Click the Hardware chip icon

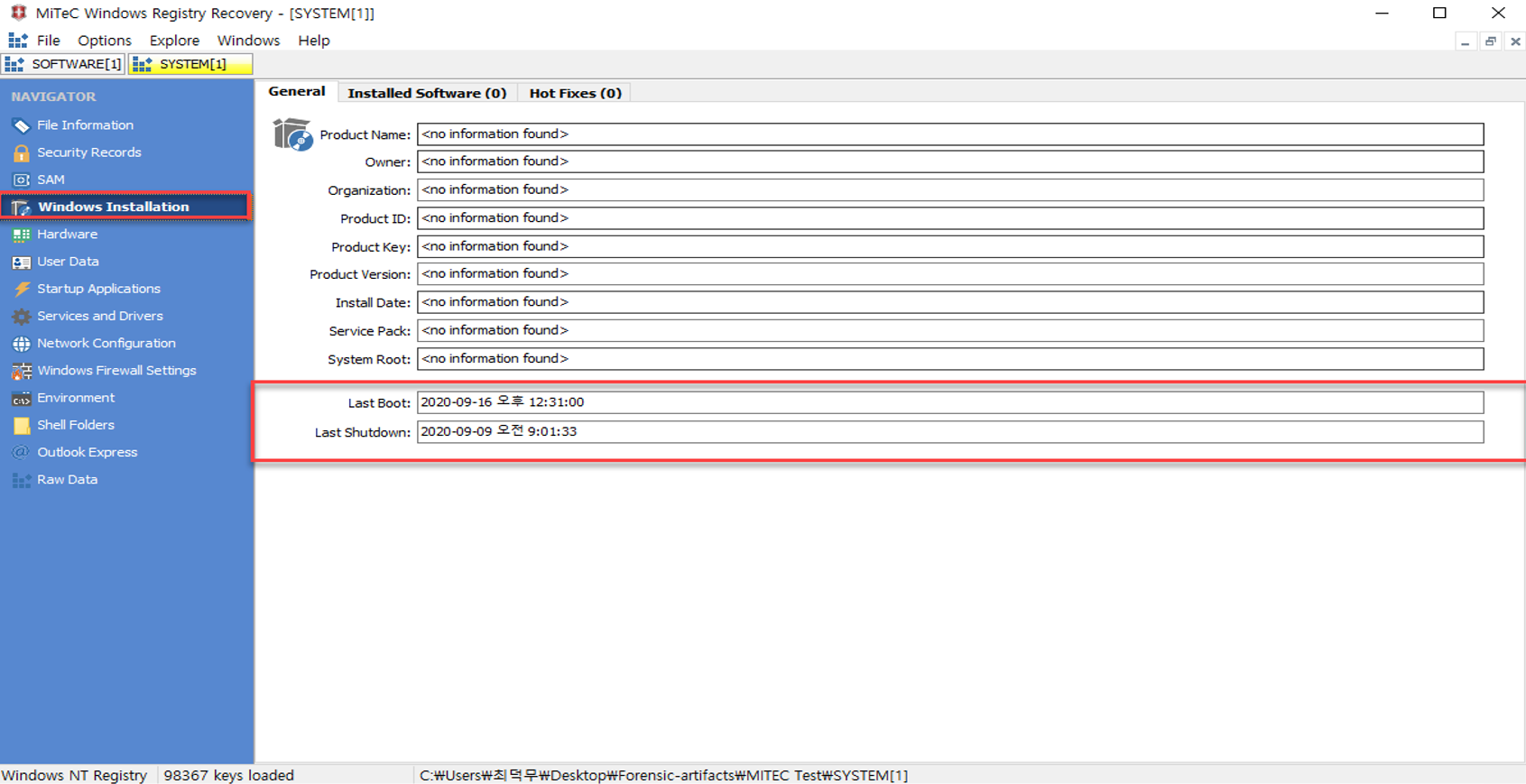21,235
